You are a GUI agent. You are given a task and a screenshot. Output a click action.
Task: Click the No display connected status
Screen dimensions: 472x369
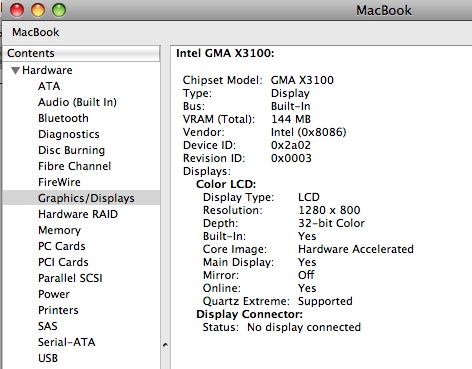point(304,327)
